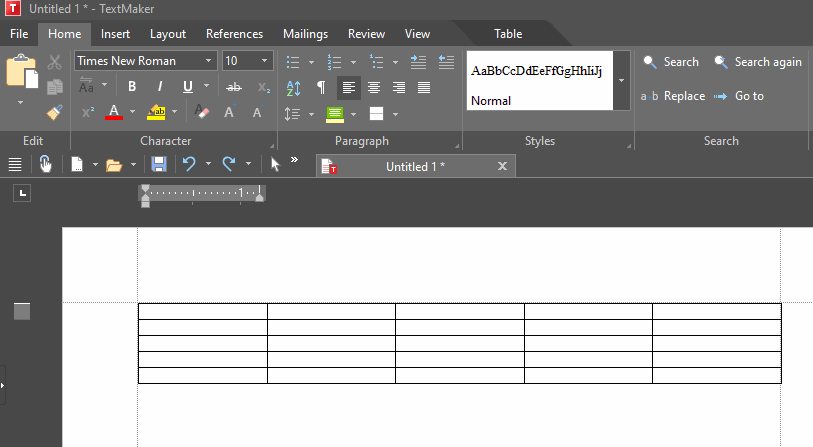Toggle italic formatting
The width and height of the screenshot is (813, 447).
[159, 87]
